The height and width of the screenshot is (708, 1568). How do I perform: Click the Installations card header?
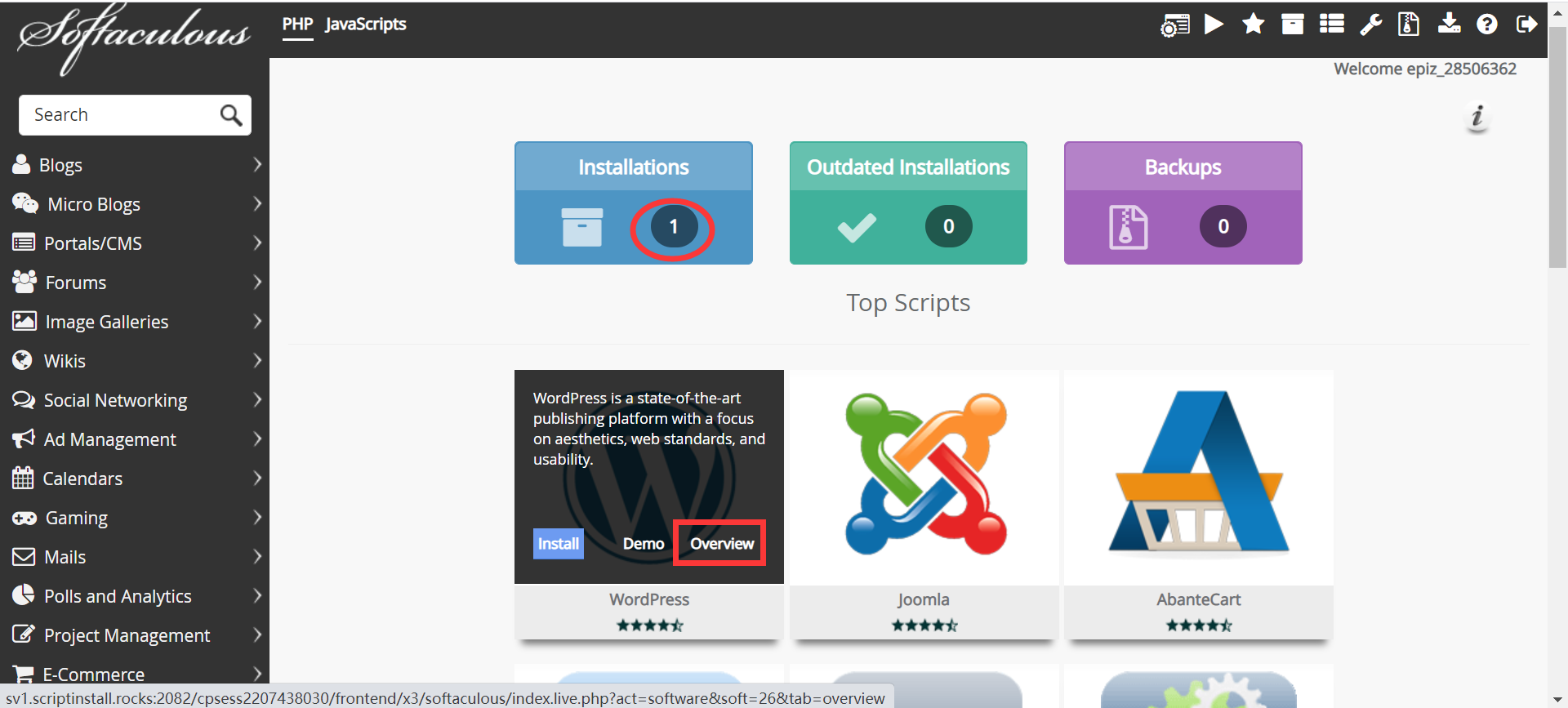[634, 167]
